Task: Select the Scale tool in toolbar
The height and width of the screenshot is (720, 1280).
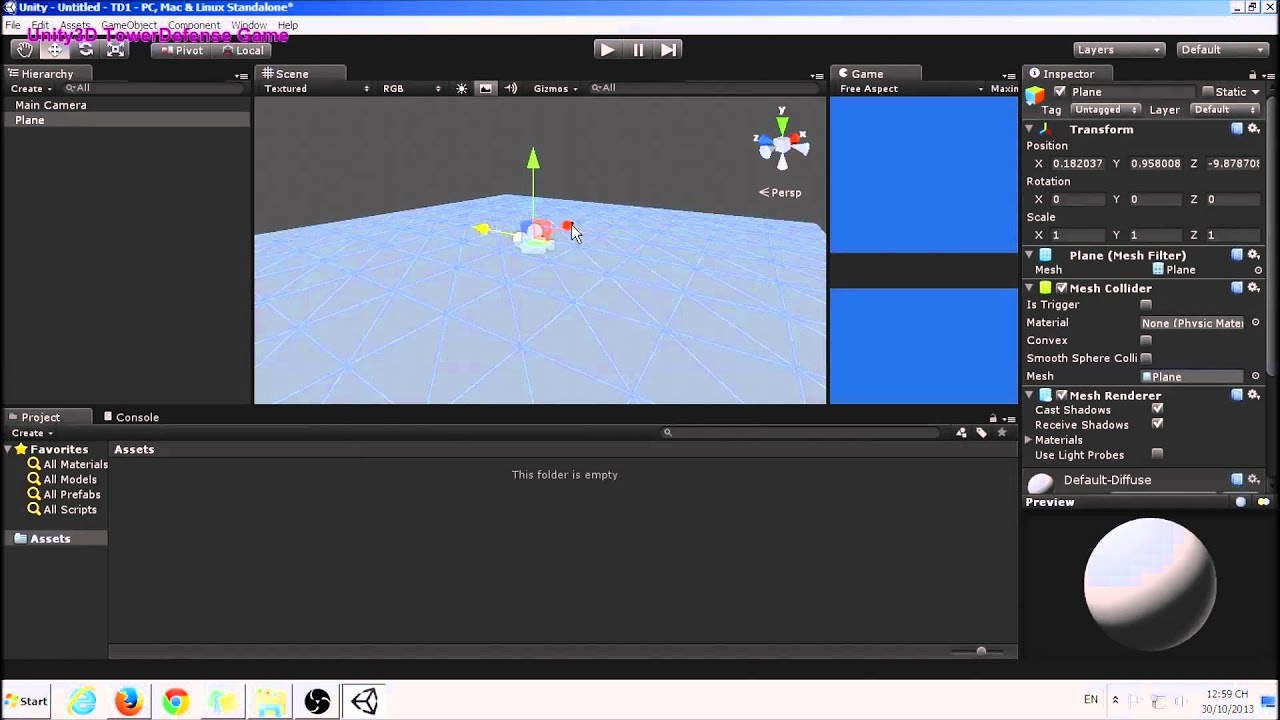Action: [x=115, y=49]
